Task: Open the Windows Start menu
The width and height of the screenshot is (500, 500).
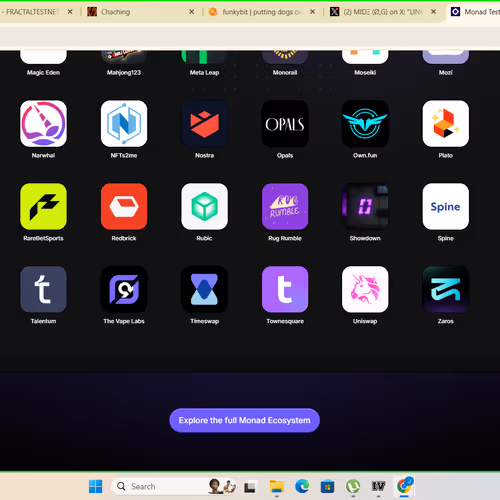Action: point(96,486)
